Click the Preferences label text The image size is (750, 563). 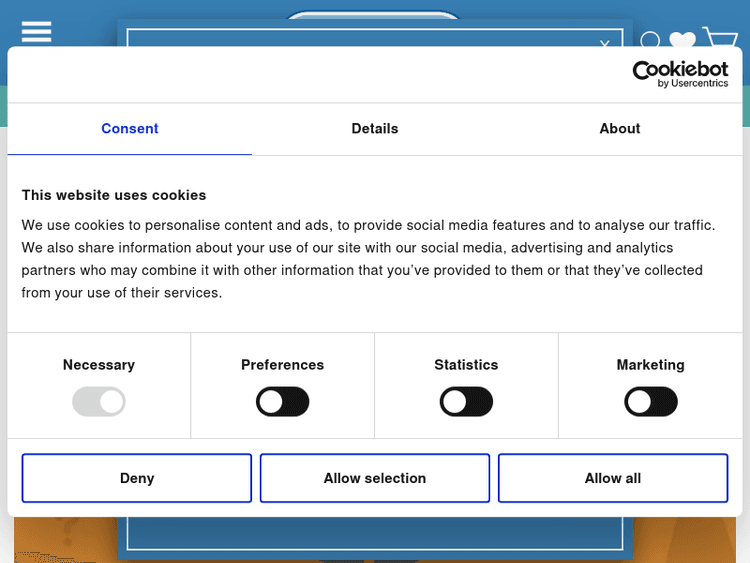283,365
